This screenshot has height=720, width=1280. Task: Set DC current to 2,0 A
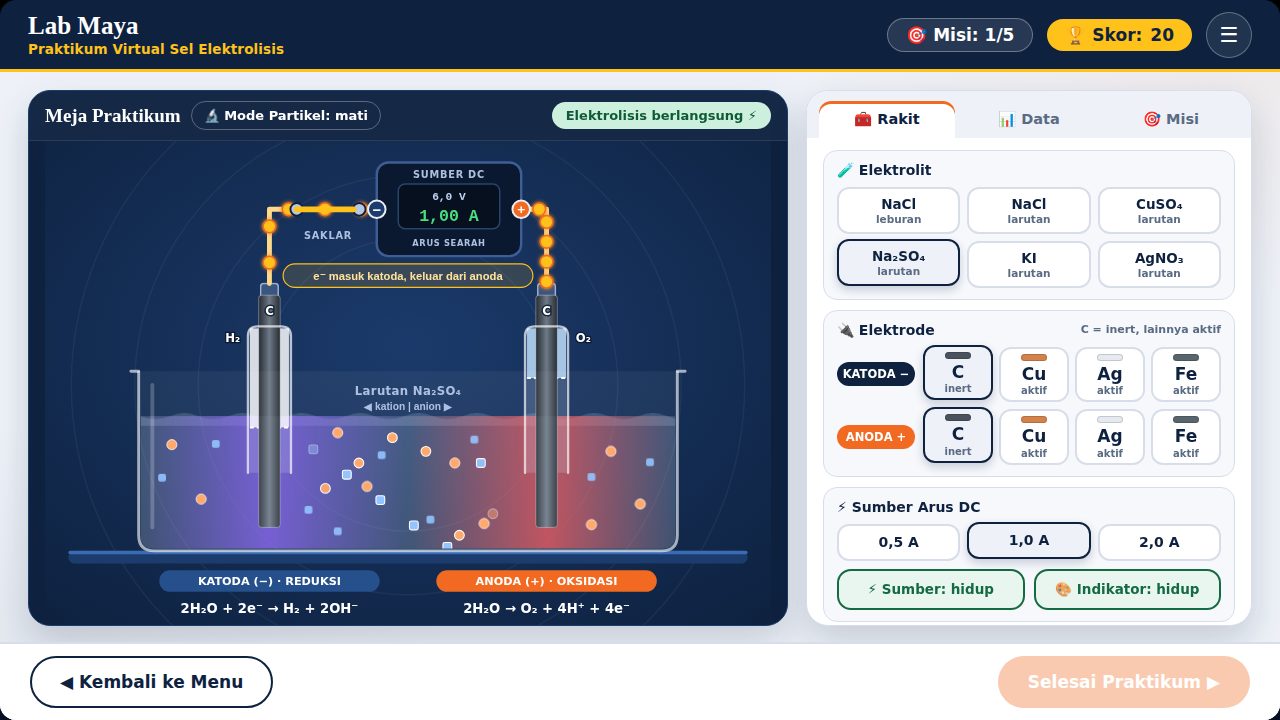(1159, 542)
